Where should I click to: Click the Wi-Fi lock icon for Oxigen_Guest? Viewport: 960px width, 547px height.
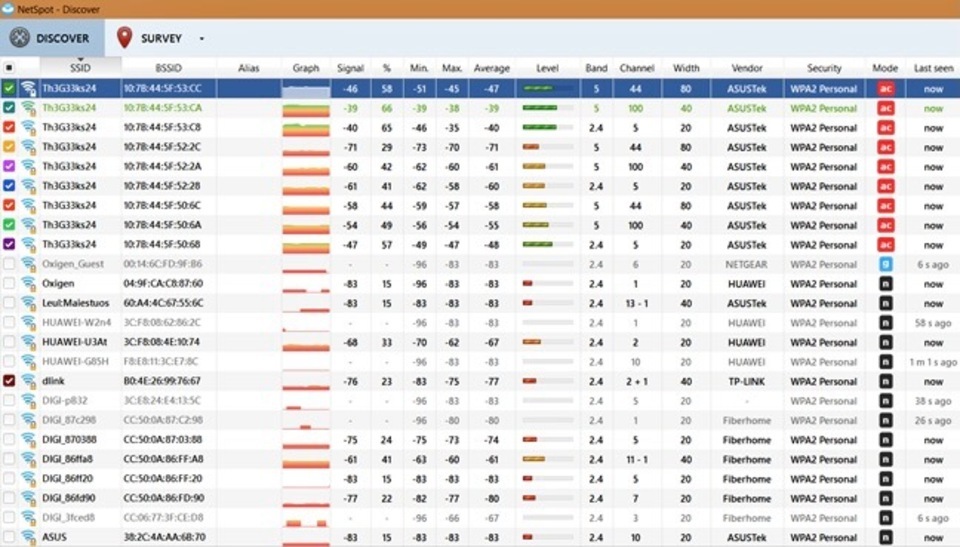coord(28,264)
